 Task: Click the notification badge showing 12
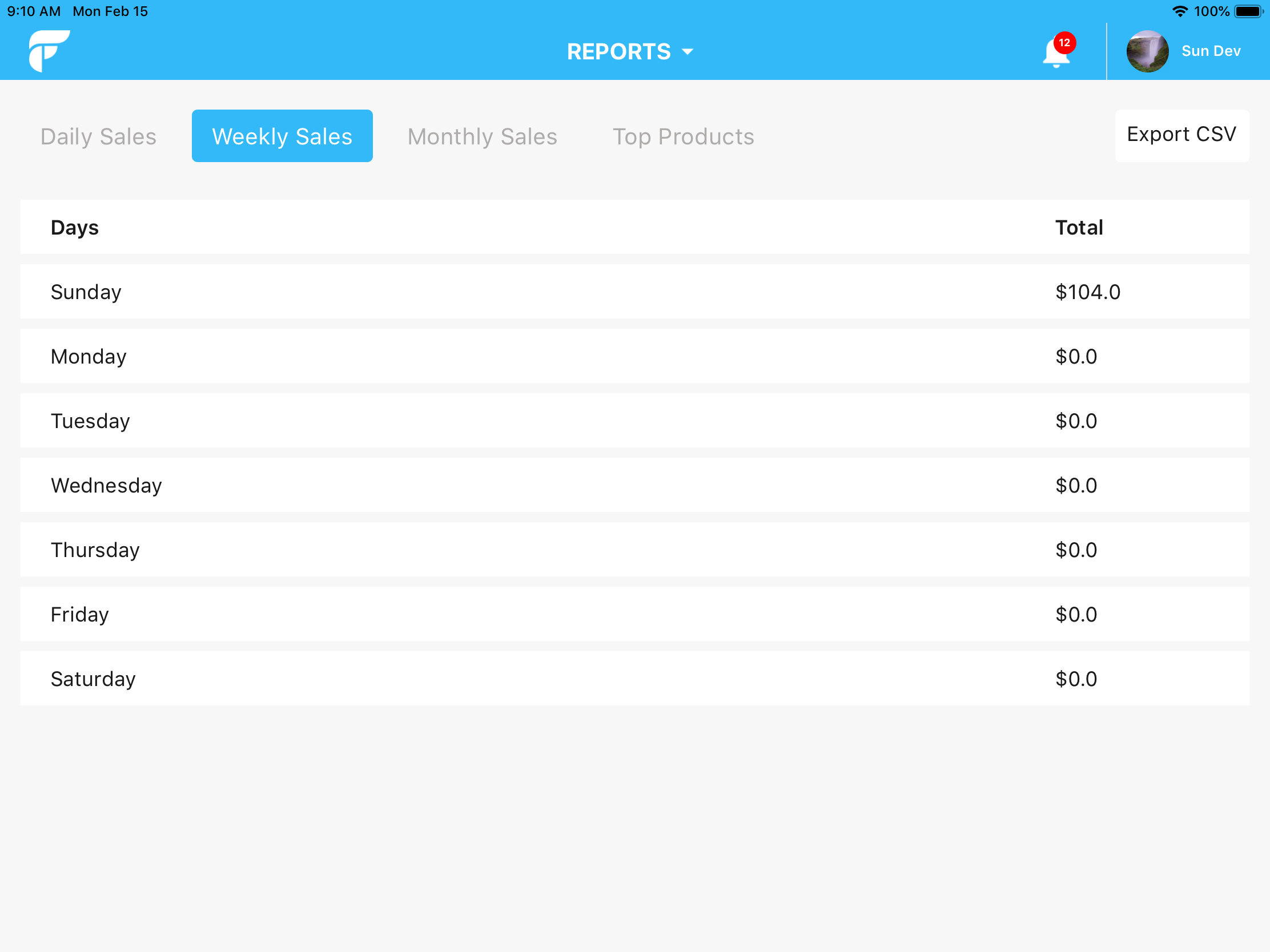(x=1063, y=42)
